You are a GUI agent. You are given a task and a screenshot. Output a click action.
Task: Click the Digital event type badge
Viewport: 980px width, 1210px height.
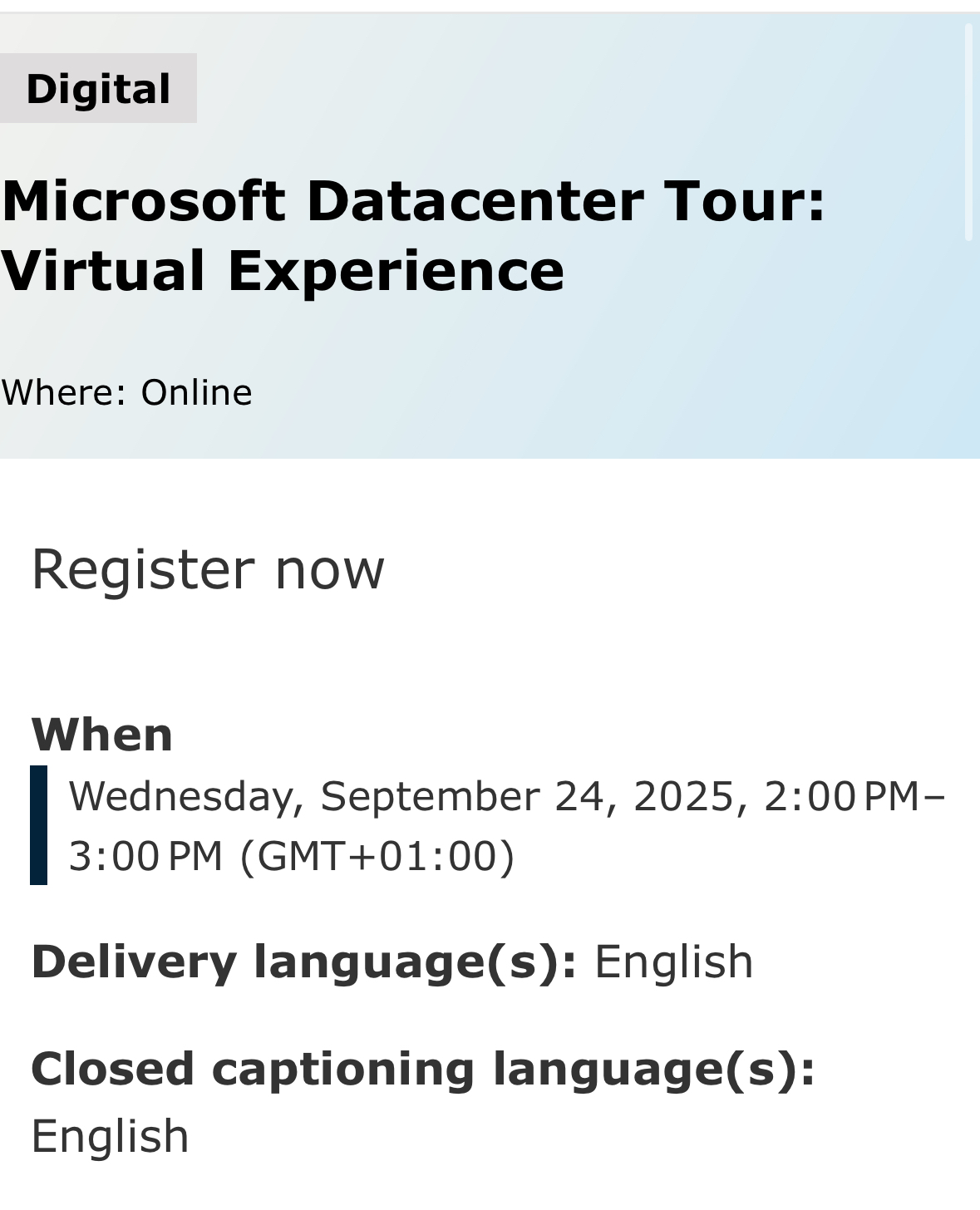(x=98, y=89)
